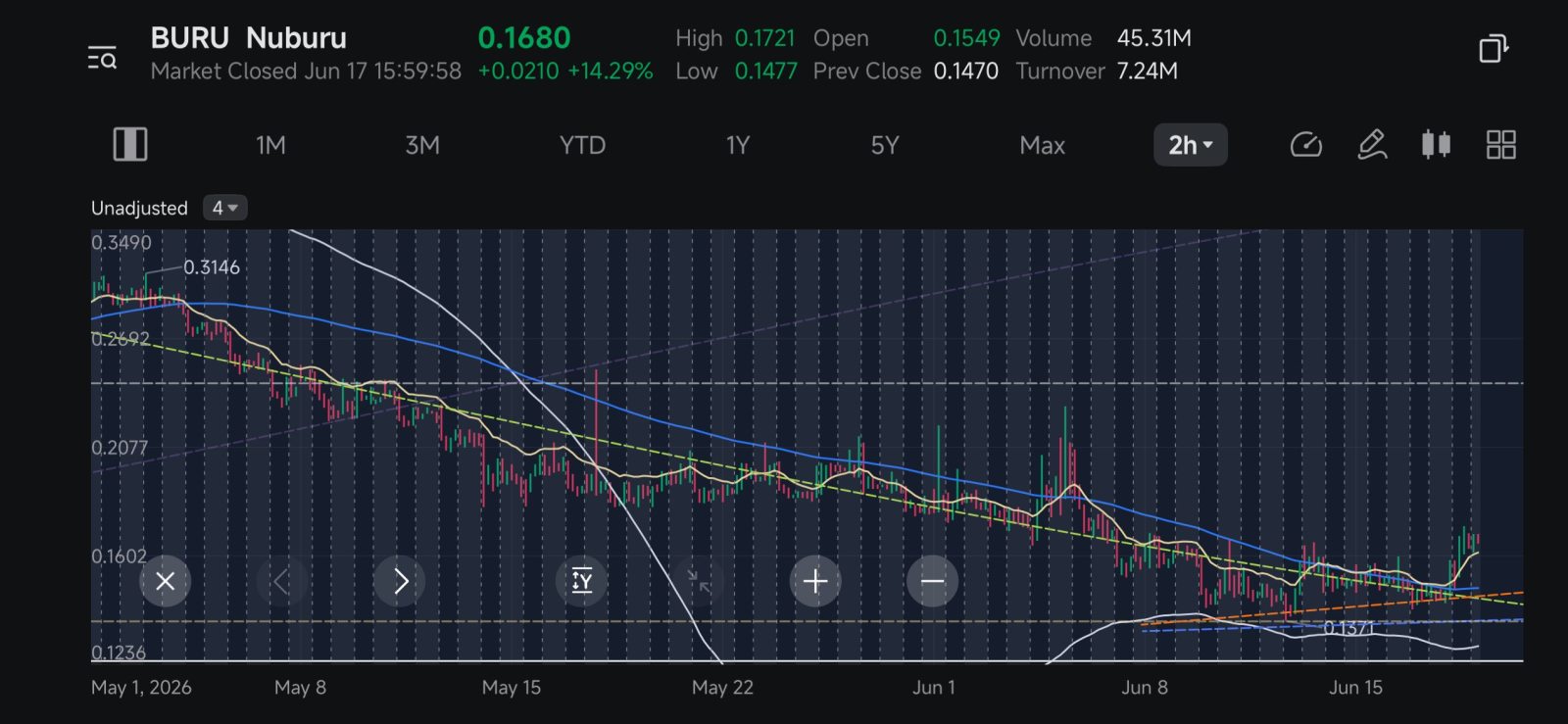The width and height of the screenshot is (1568, 724).
Task: Tap the Unadjusted price label
Action: pos(139,208)
